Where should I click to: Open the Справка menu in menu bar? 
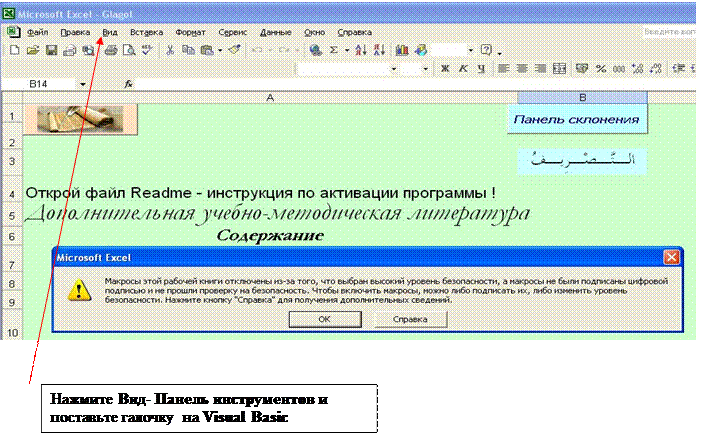(355, 32)
